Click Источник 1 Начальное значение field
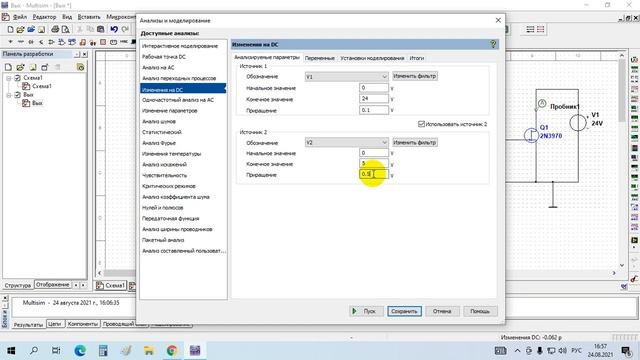640x360 pixels. click(374, 88)
